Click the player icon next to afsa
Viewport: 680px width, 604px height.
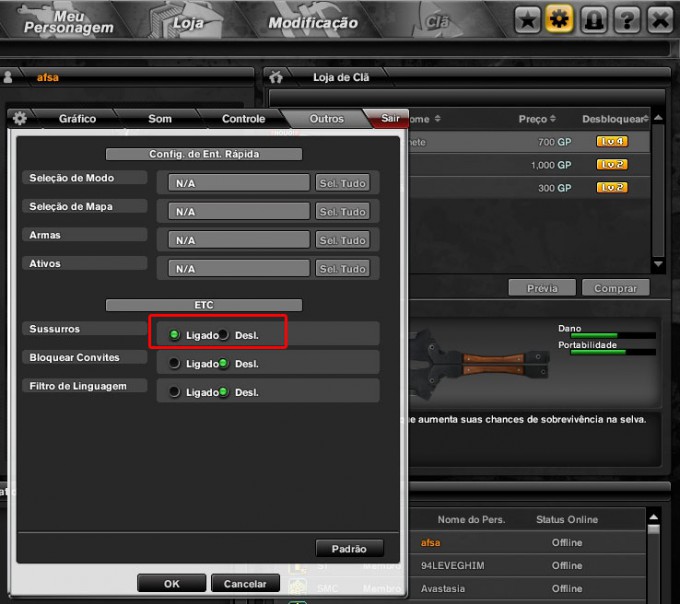click(7, 76)
